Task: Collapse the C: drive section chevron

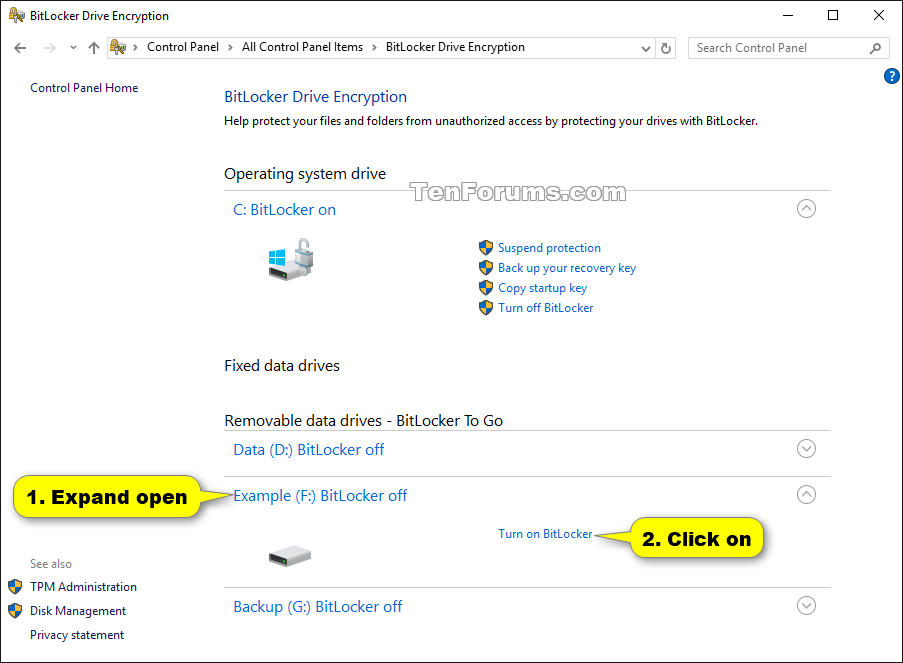Action: pos(806,209)
